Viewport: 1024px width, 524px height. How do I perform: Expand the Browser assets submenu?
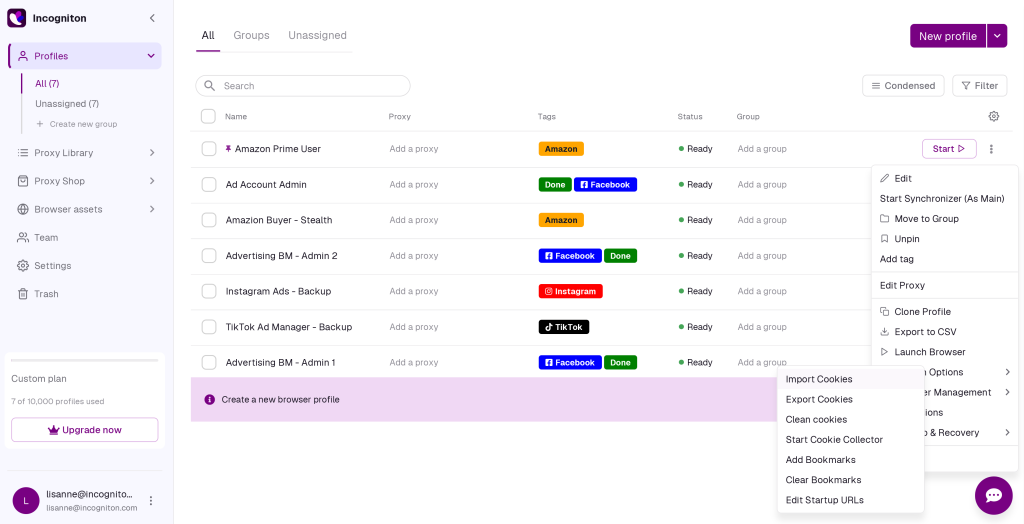(152, 209)
